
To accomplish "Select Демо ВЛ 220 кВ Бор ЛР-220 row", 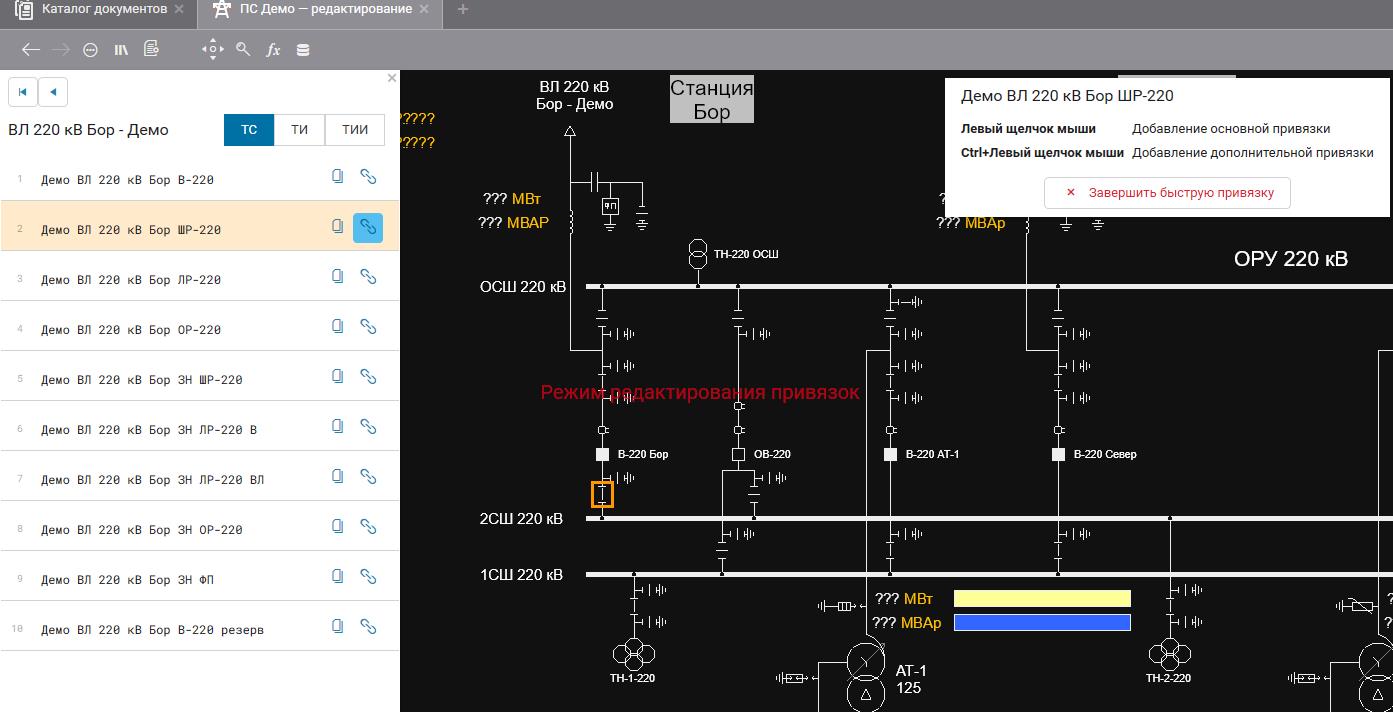I will click(x=130, y=280).
